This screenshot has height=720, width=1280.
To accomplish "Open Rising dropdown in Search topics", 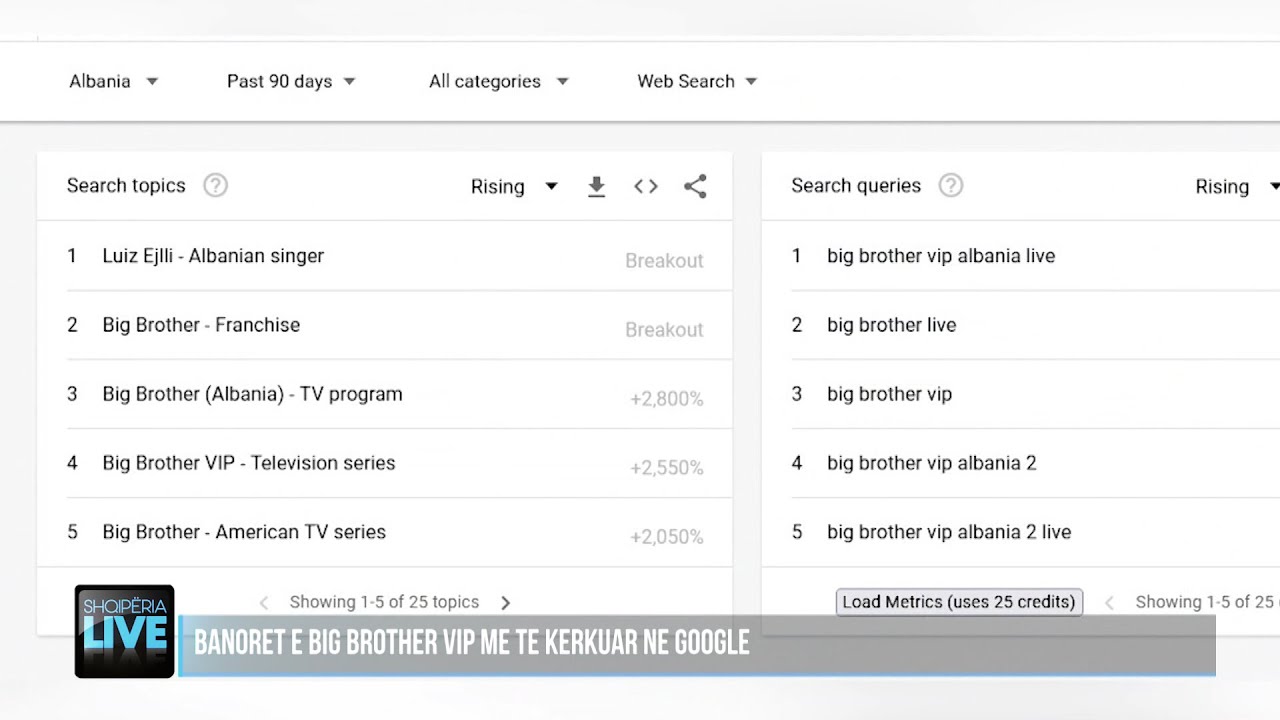I will pos(514,186).
